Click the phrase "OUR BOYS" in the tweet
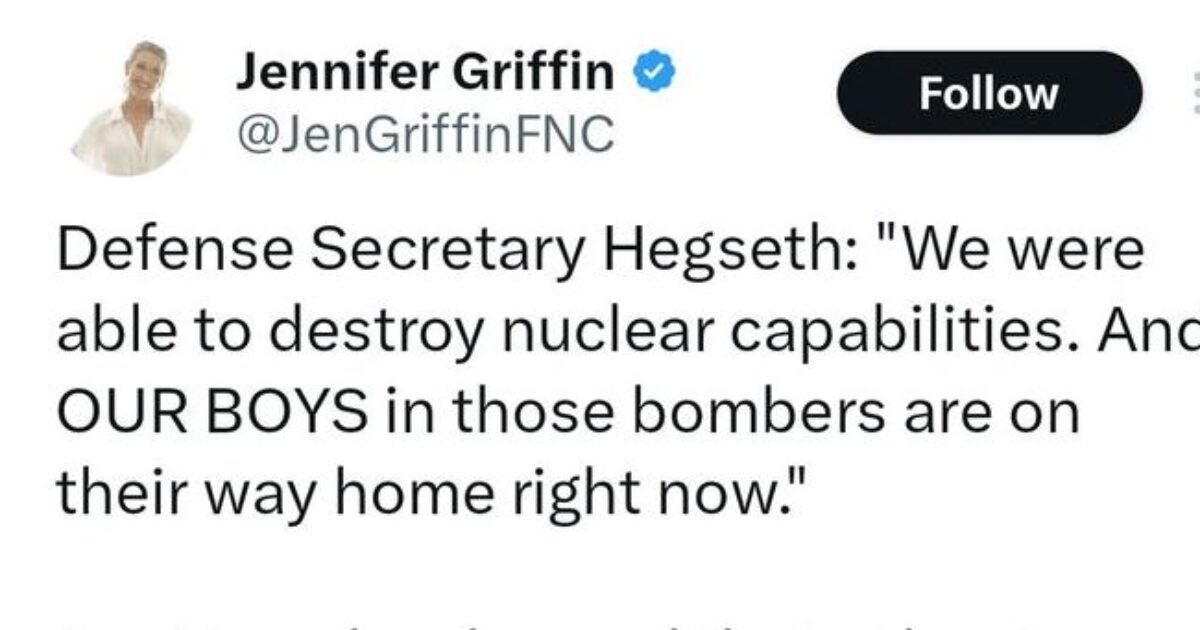The width and height of the screenshot is (1200, 630). pyautogui.click(x=211, y=413)
